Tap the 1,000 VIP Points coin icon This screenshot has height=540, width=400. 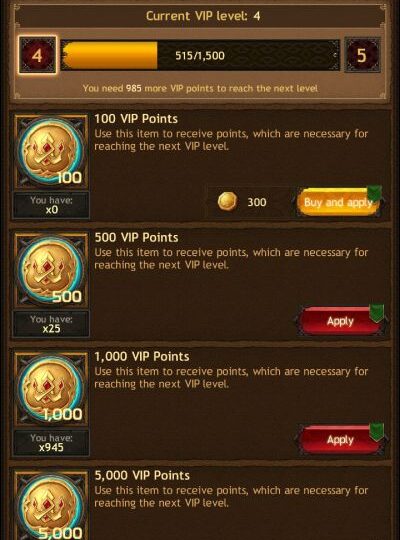tap(51, 390)
